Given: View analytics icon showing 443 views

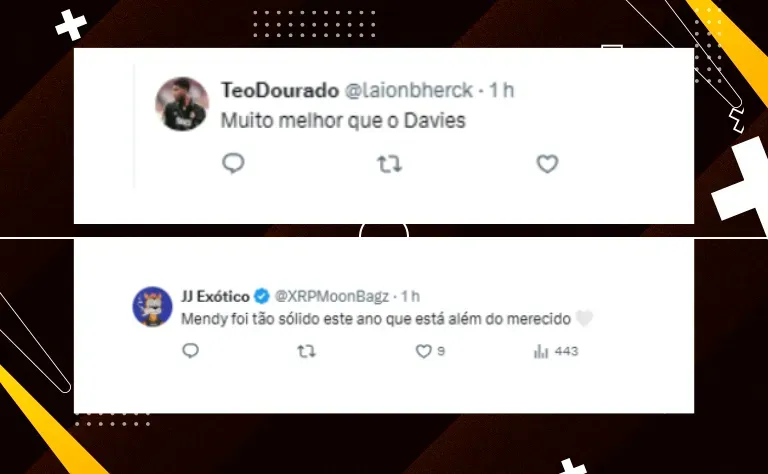Looking at the screenshot, I should [x=541, y=351].
